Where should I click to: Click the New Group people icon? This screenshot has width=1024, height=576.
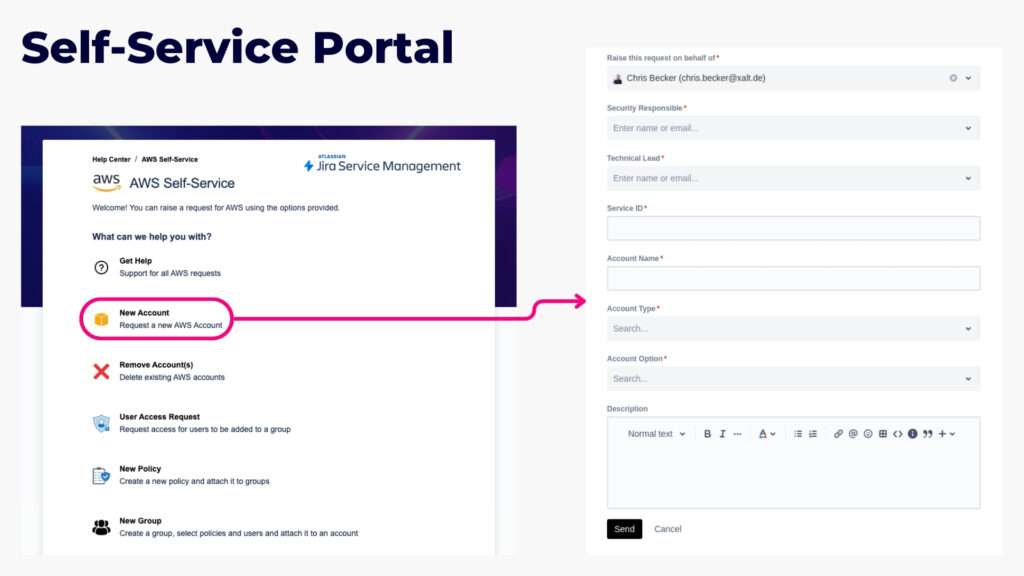(100, 527)
